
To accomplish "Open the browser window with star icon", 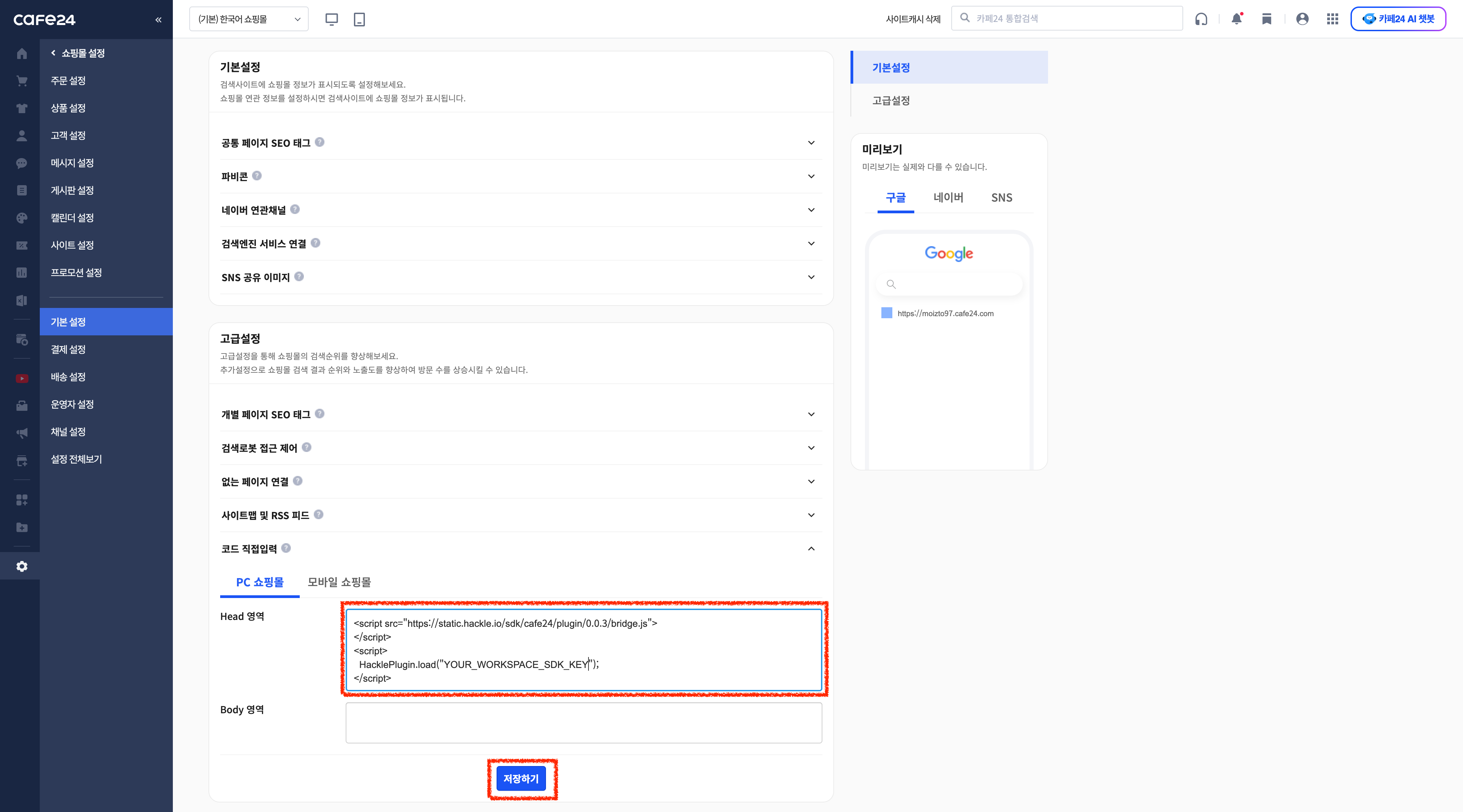I will pos(22,339).
